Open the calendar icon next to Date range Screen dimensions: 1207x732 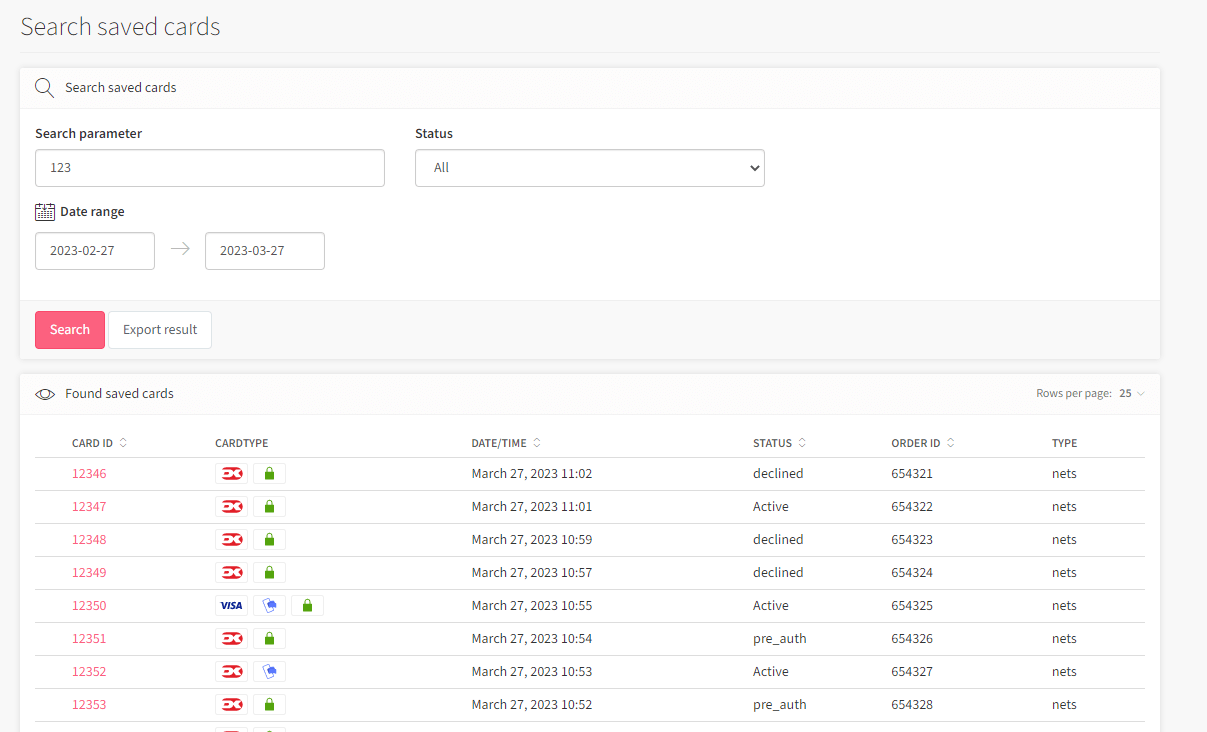point(44,211)
